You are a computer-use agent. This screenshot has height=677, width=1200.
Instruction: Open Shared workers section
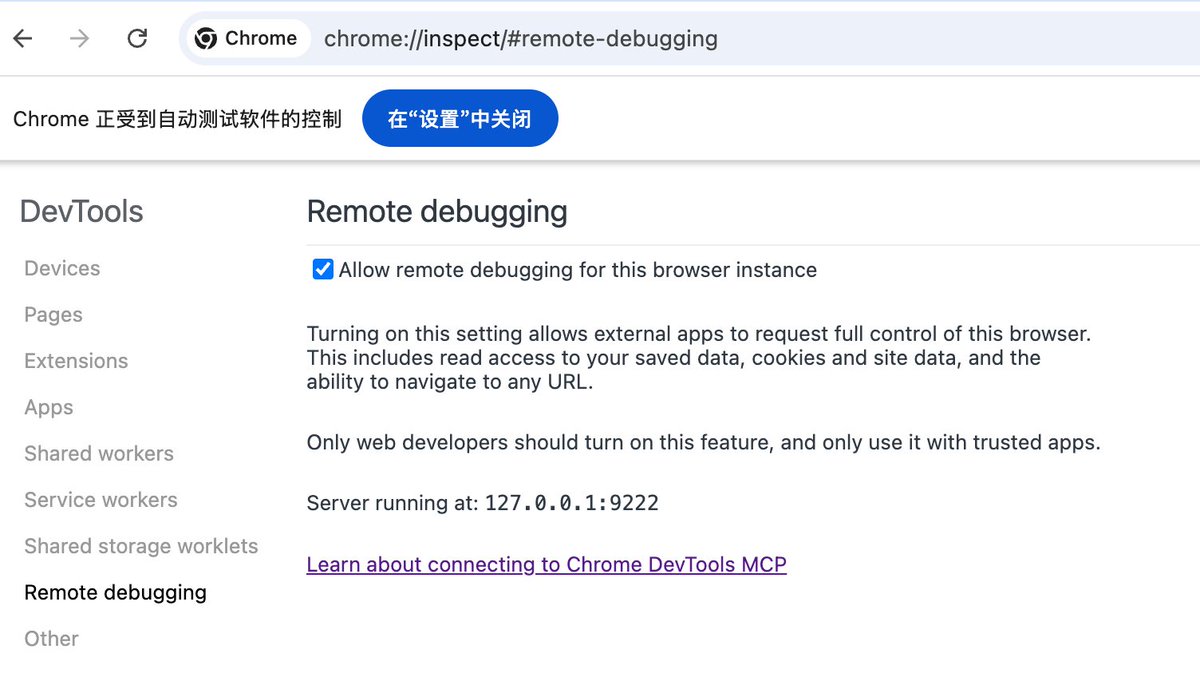[x=99, y=453]
